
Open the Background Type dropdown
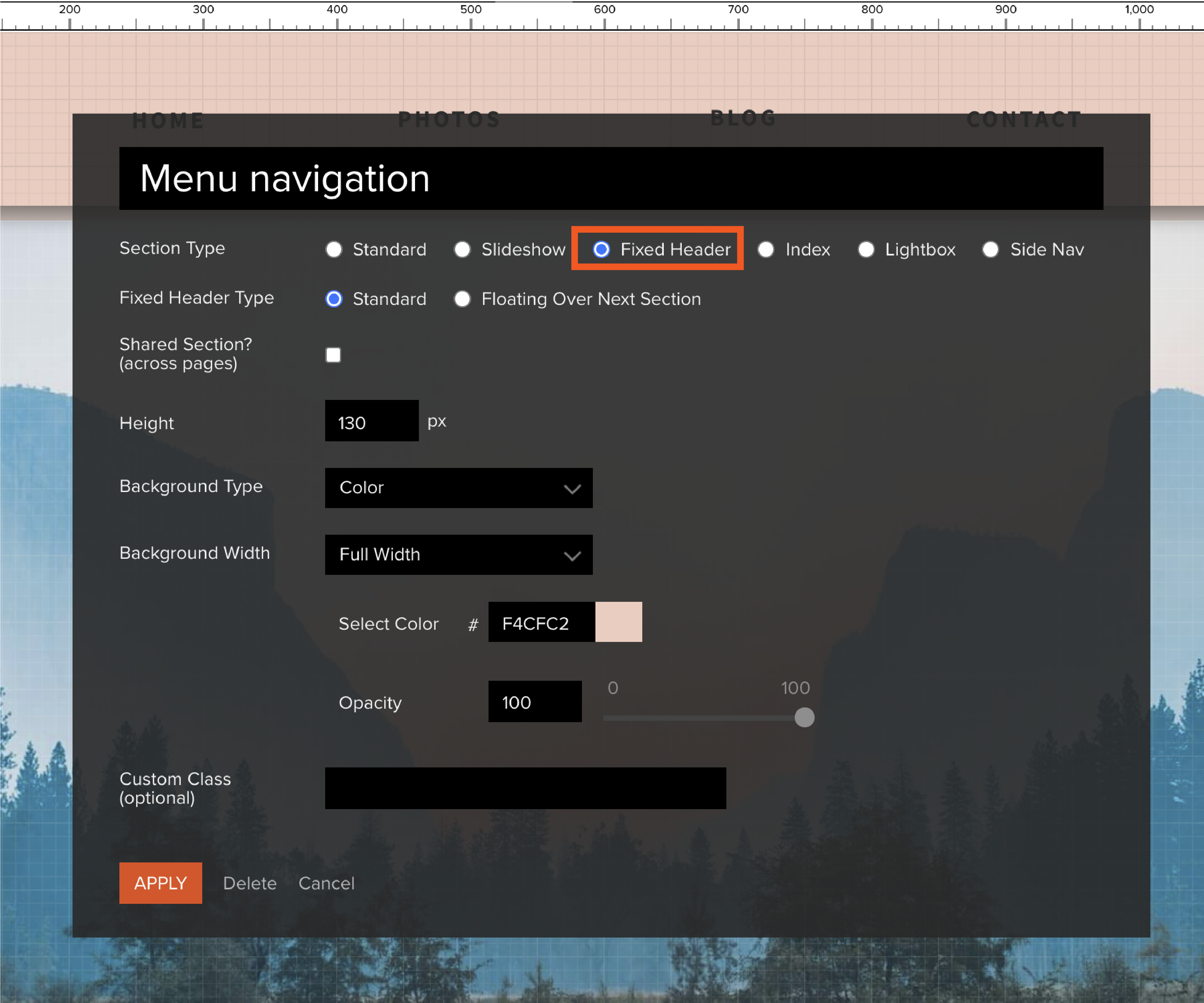click(459, 488)
